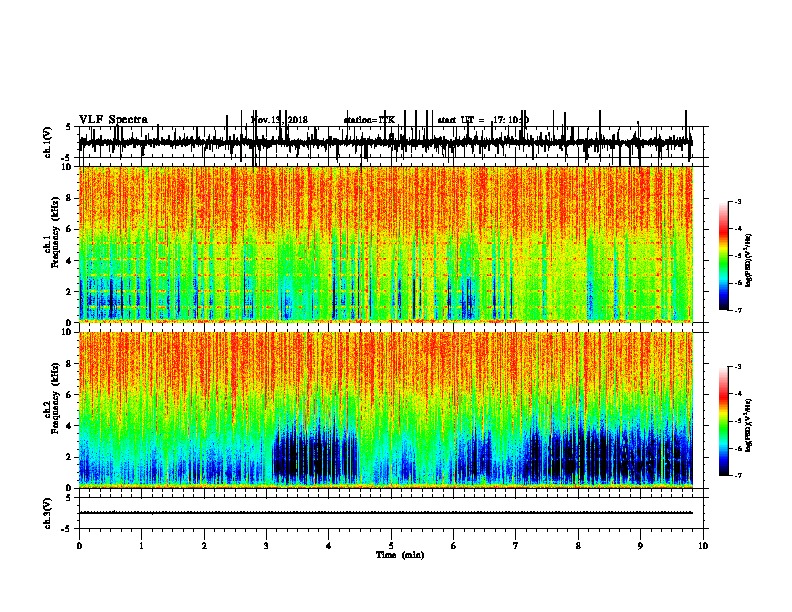Select the "station=ITK" header label
The image size is (792, 612).
pyautogui.click(x=369, y=120)
